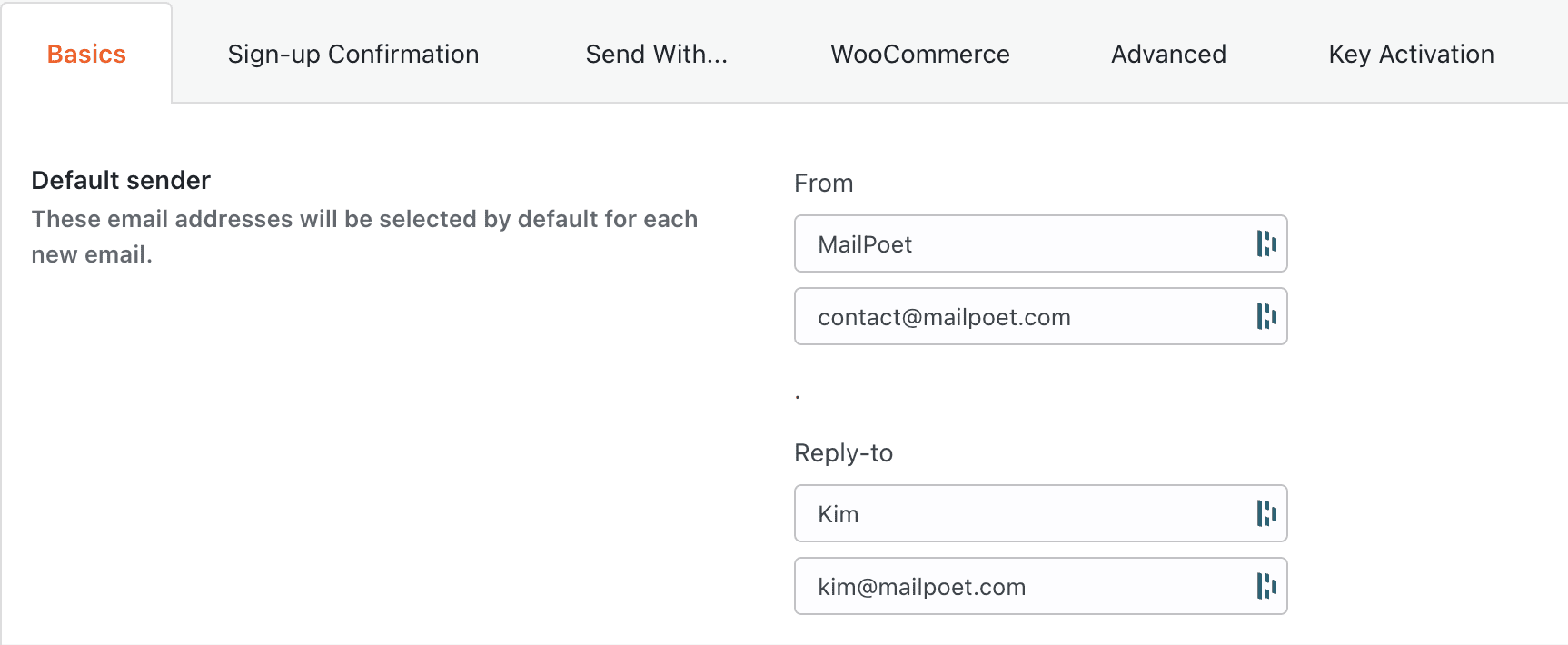The height and width of the screenshot is (645, 1568).
Task: Go to the Send With... tab
Action: tap(656, 55)
